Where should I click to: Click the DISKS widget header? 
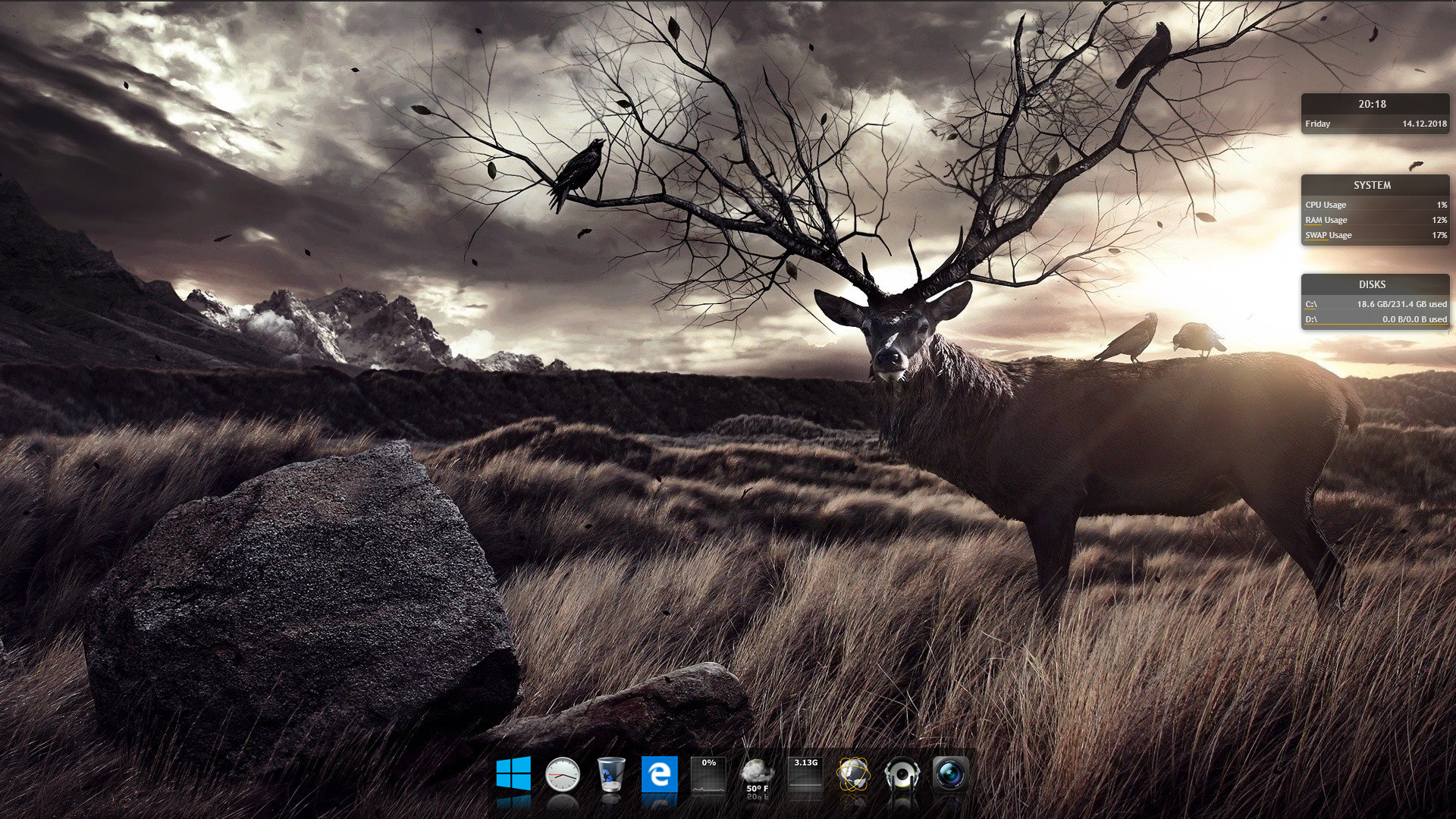[1372, 284]
